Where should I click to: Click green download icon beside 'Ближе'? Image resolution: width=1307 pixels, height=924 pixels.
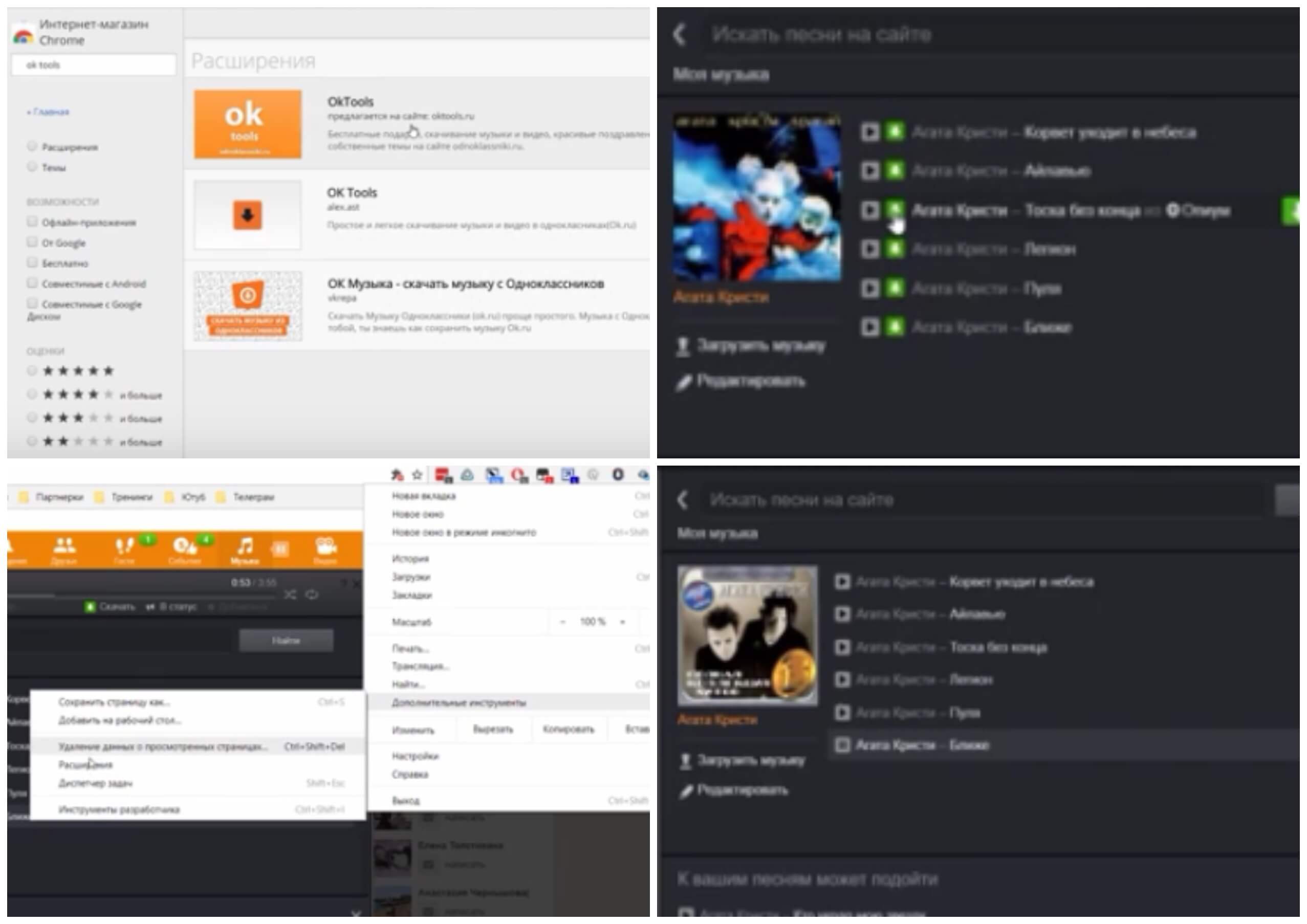pos(895,326)
